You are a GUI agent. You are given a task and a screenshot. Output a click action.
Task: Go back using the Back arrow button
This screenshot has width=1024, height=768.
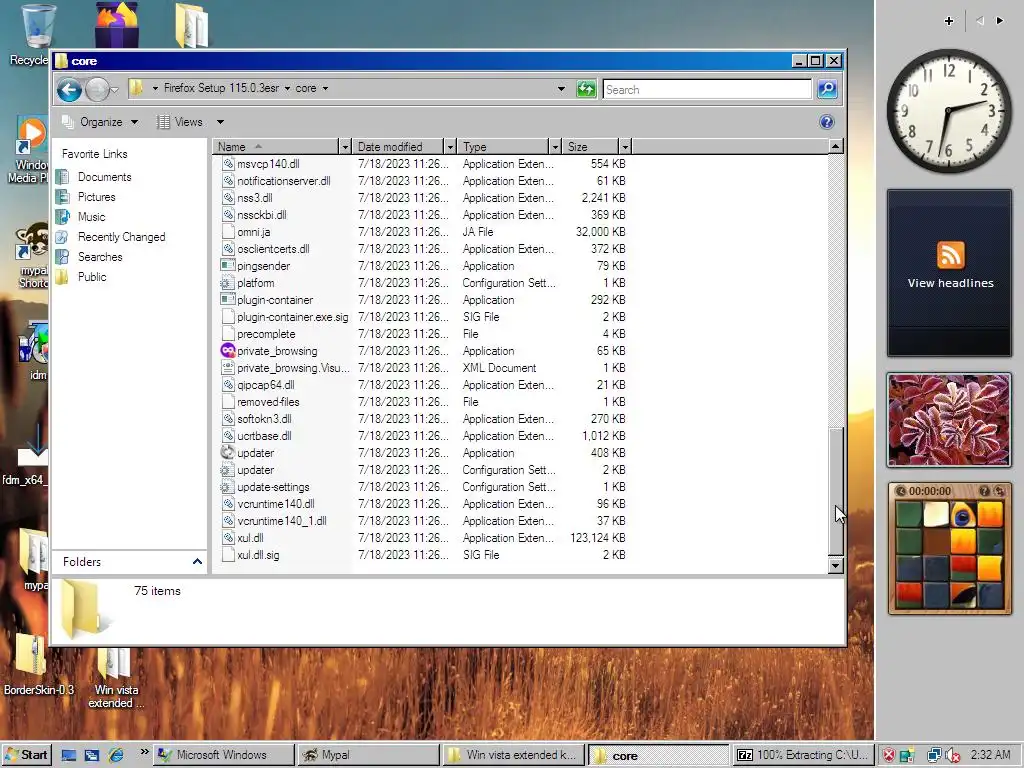tap(69, 89)
